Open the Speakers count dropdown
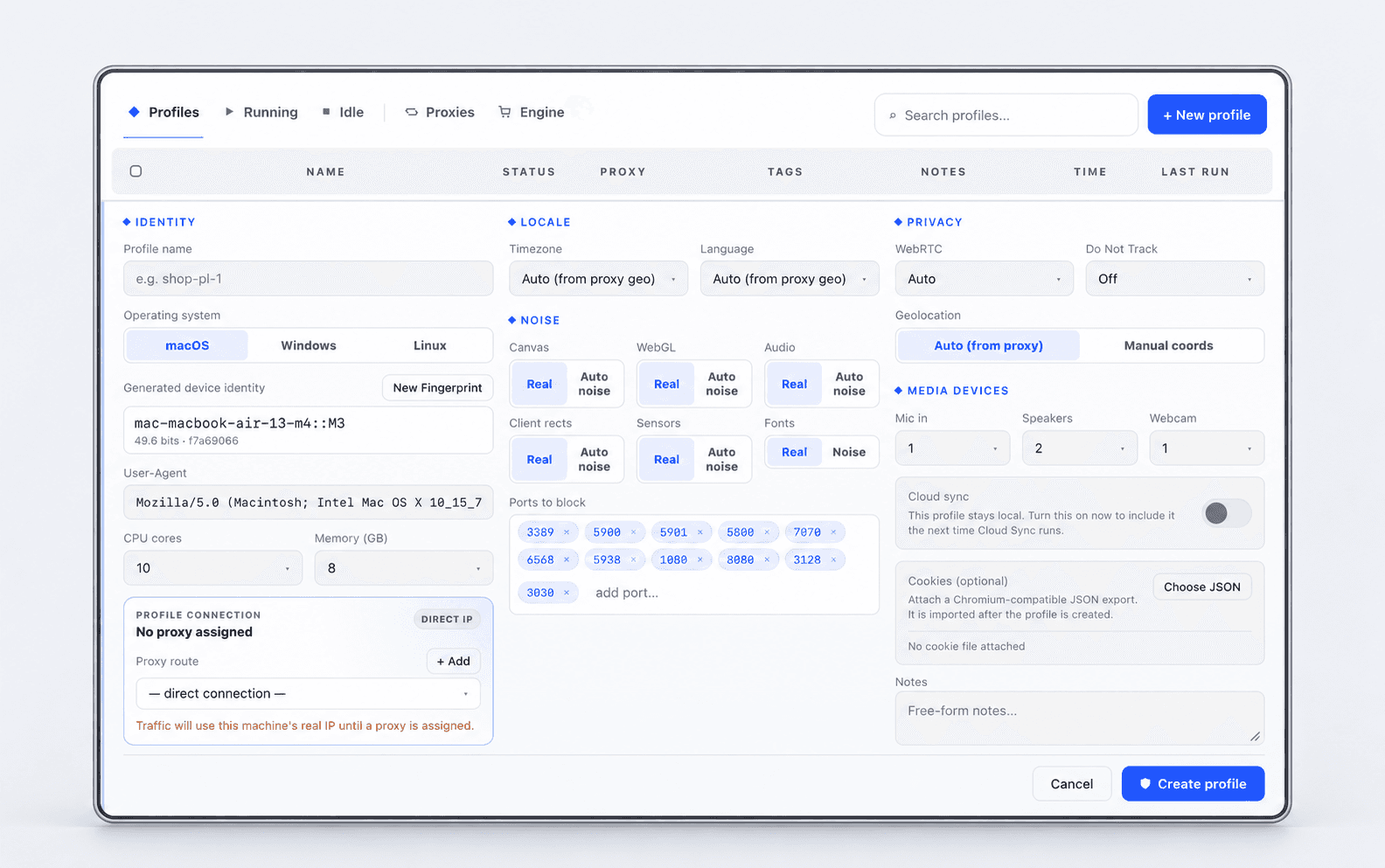Viewport: 1385px width, 868px height. (1079, 448)
